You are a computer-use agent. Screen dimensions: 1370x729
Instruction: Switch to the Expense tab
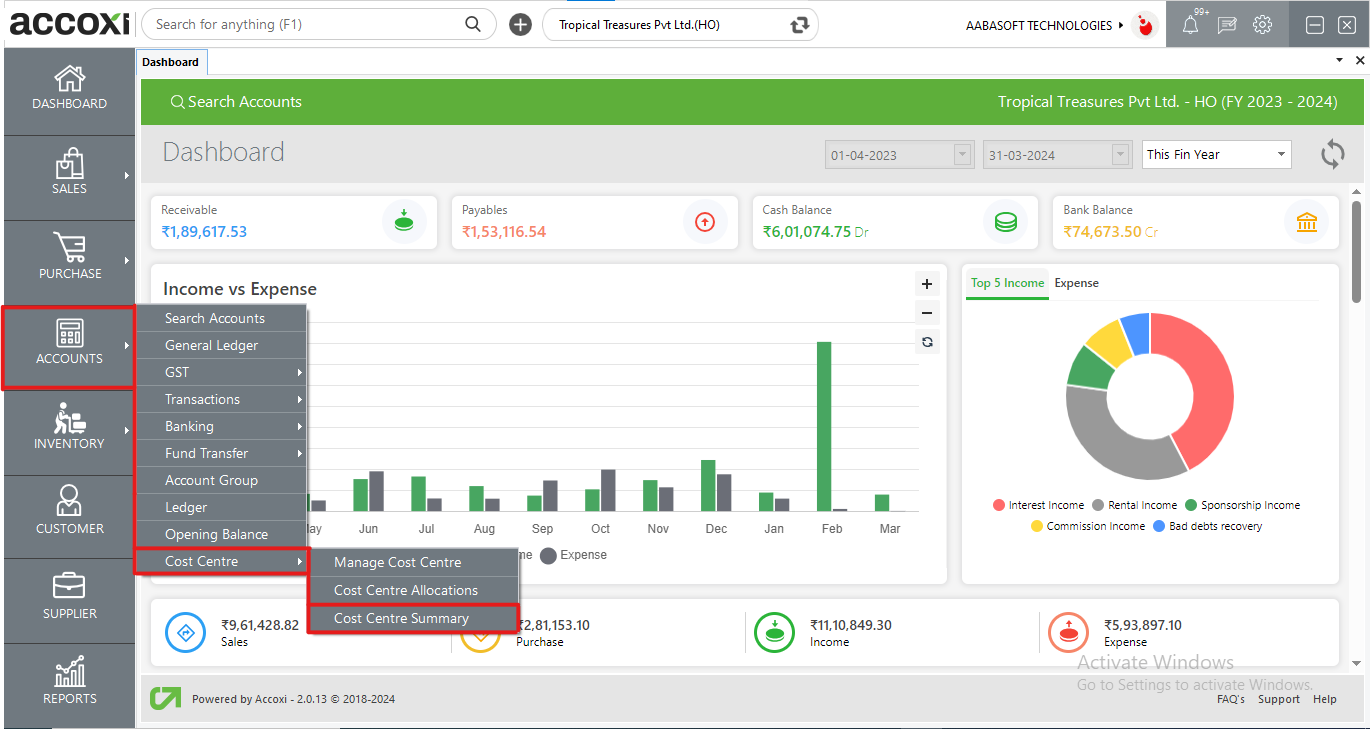pos(1076,283)
